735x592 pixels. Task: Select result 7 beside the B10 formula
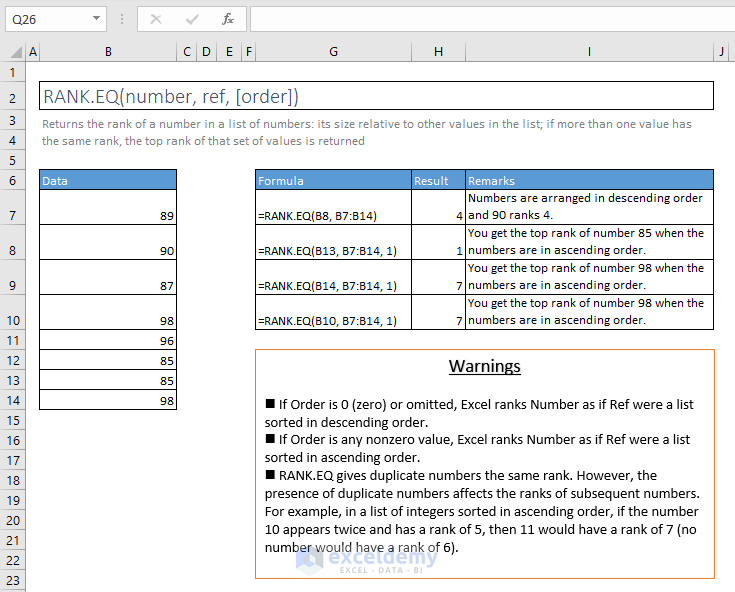pos(438,312)
